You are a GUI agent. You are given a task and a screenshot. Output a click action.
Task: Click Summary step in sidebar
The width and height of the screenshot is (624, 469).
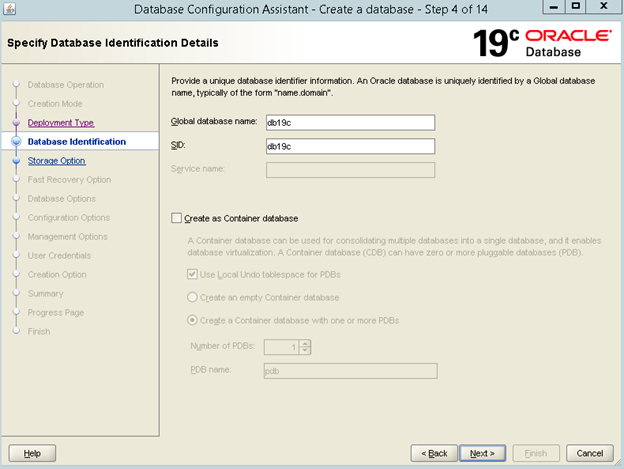(x=45, y=294)
